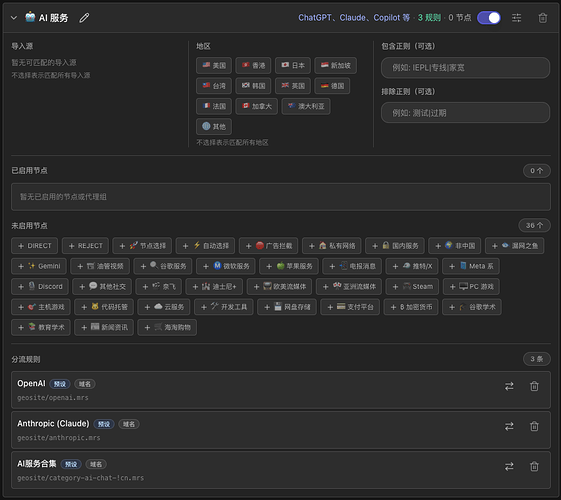Add the Discord proxy group

coord(40,286)
